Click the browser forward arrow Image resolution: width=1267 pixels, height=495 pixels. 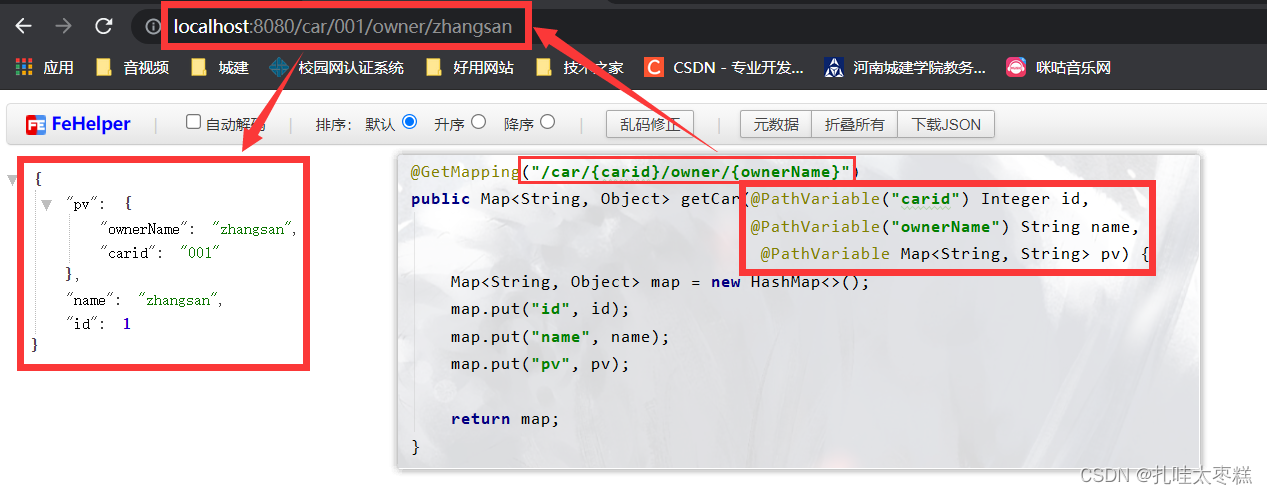point(63,26)
